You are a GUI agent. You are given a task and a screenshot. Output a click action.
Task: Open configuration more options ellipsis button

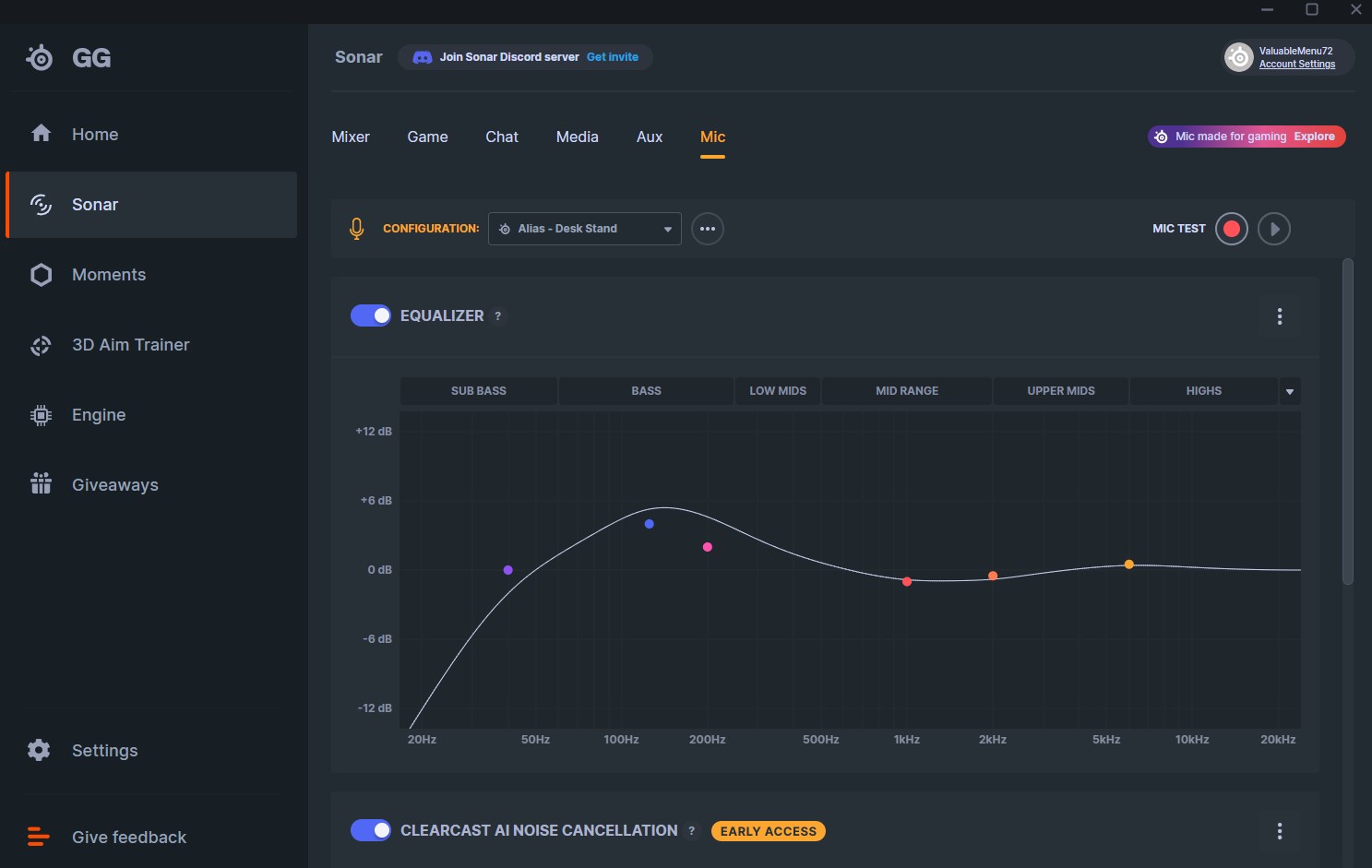708,229
